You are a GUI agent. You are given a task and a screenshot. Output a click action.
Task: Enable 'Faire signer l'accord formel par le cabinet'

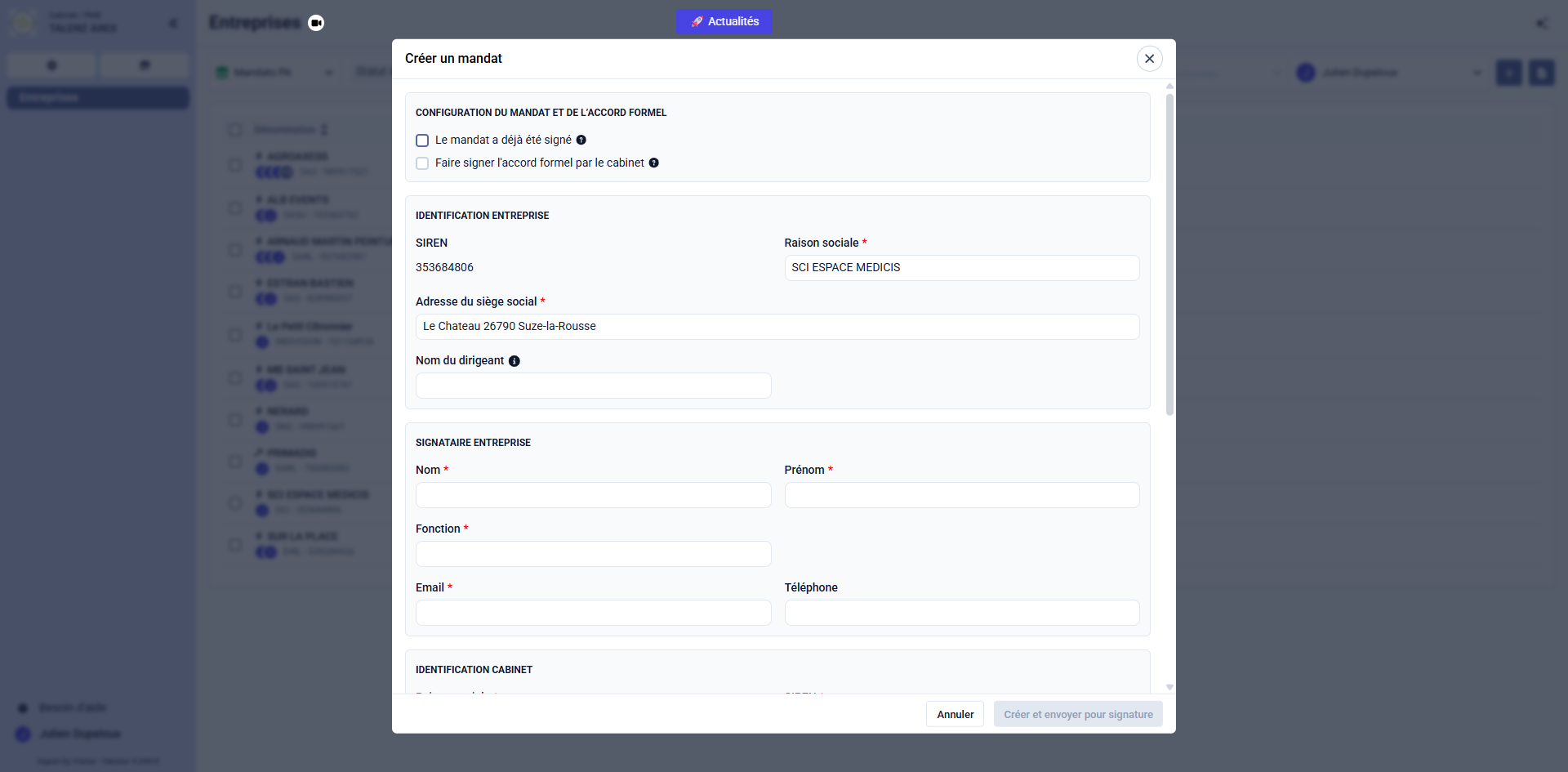point(422,163)
